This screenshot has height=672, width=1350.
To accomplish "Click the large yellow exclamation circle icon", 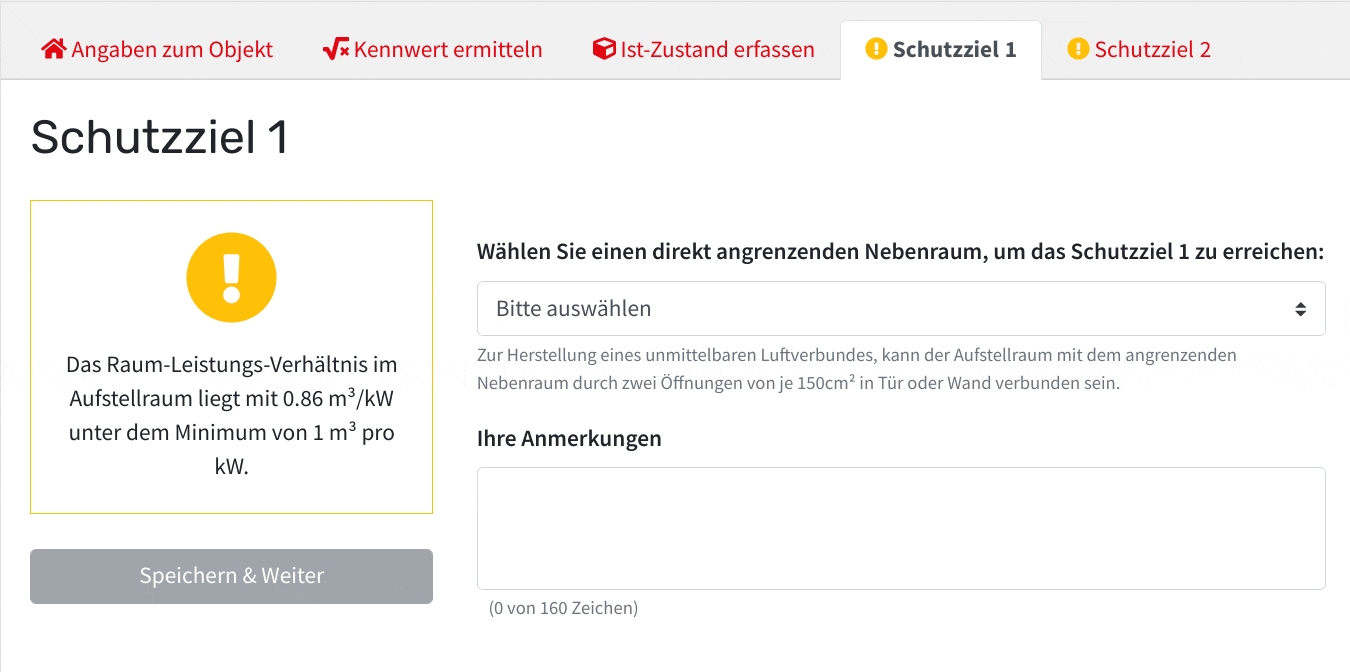I will (232, 277).
